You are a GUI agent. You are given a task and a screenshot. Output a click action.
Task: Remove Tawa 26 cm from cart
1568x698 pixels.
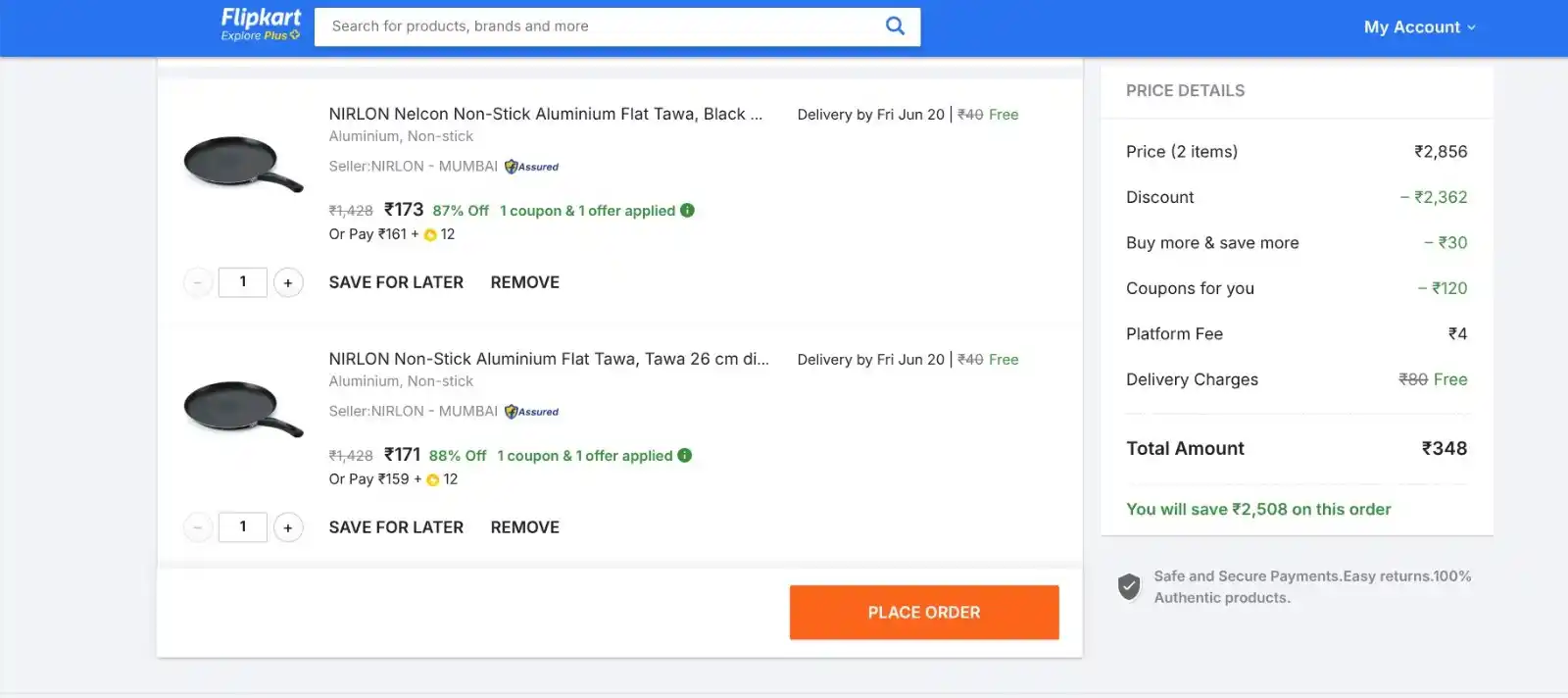pyautogui.click(x=525, y=527)
